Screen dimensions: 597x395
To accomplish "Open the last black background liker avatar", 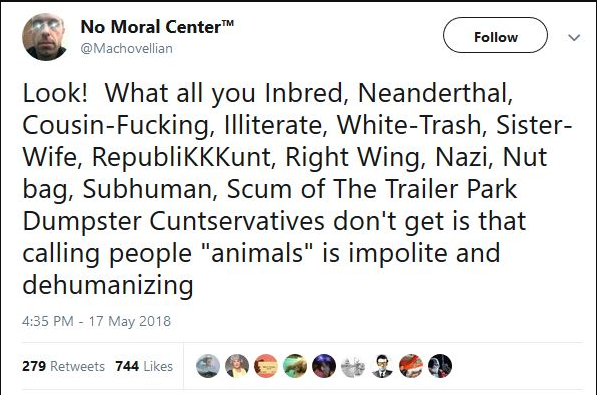I will [440, 366].
